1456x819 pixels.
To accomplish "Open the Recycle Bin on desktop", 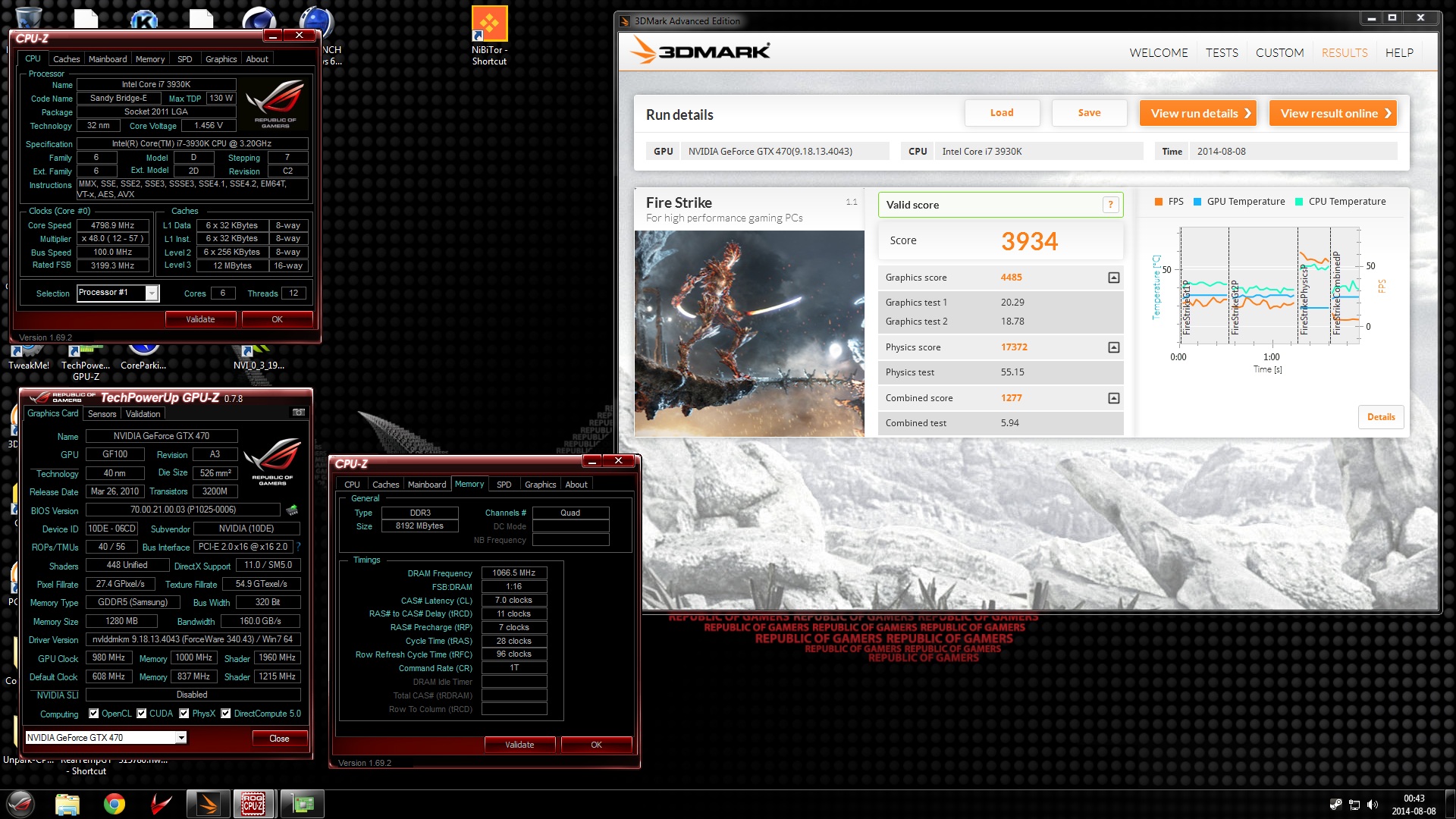I will click(28, 17).
